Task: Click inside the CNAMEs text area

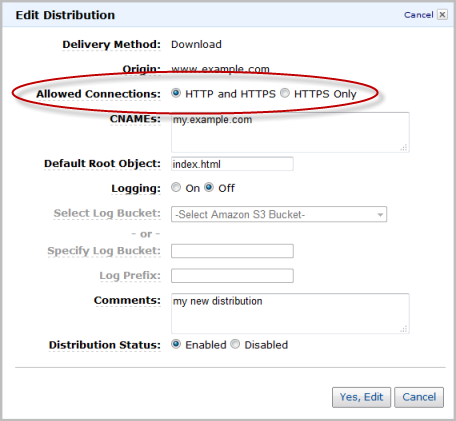Action: (290, 132)
